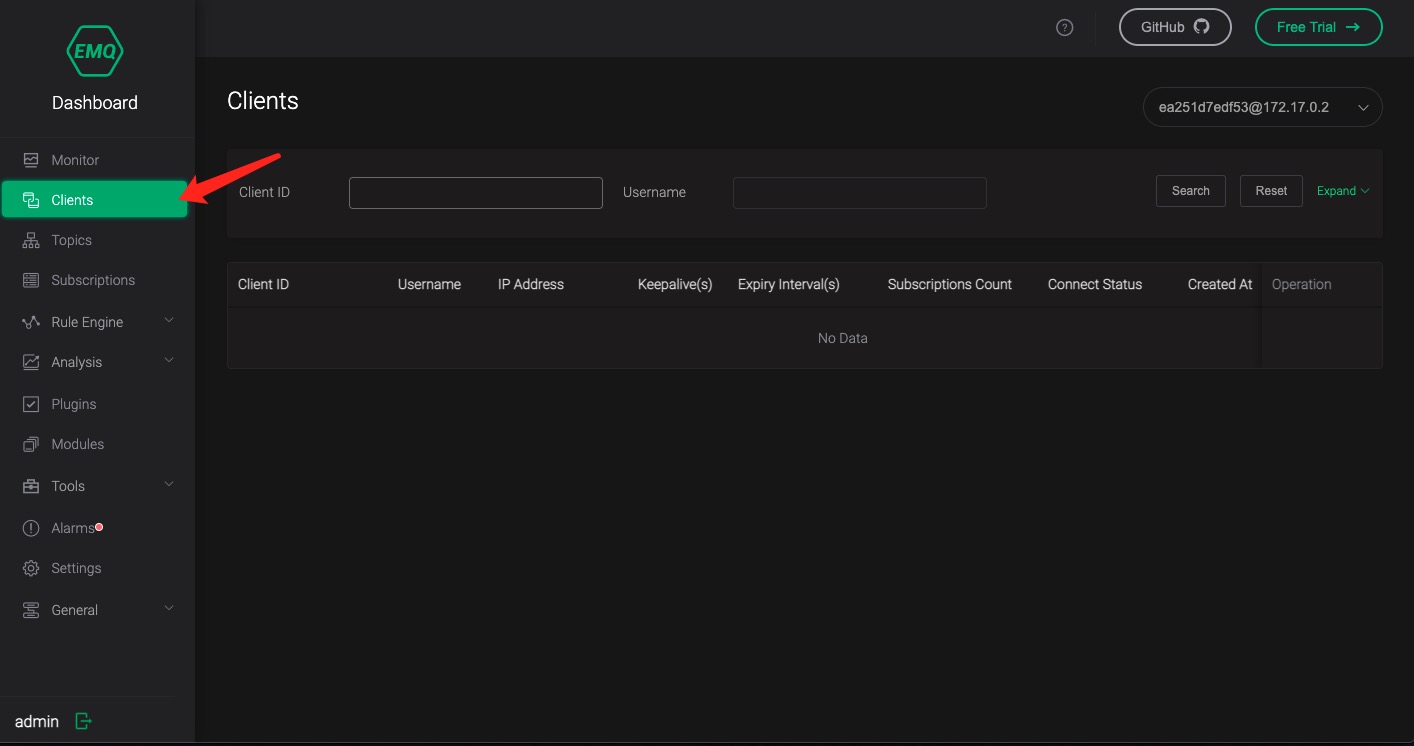The width and height of the screenshot is (1414, 746).
Task: Click the Subscriptions list icon
Action: click(31, 280)
